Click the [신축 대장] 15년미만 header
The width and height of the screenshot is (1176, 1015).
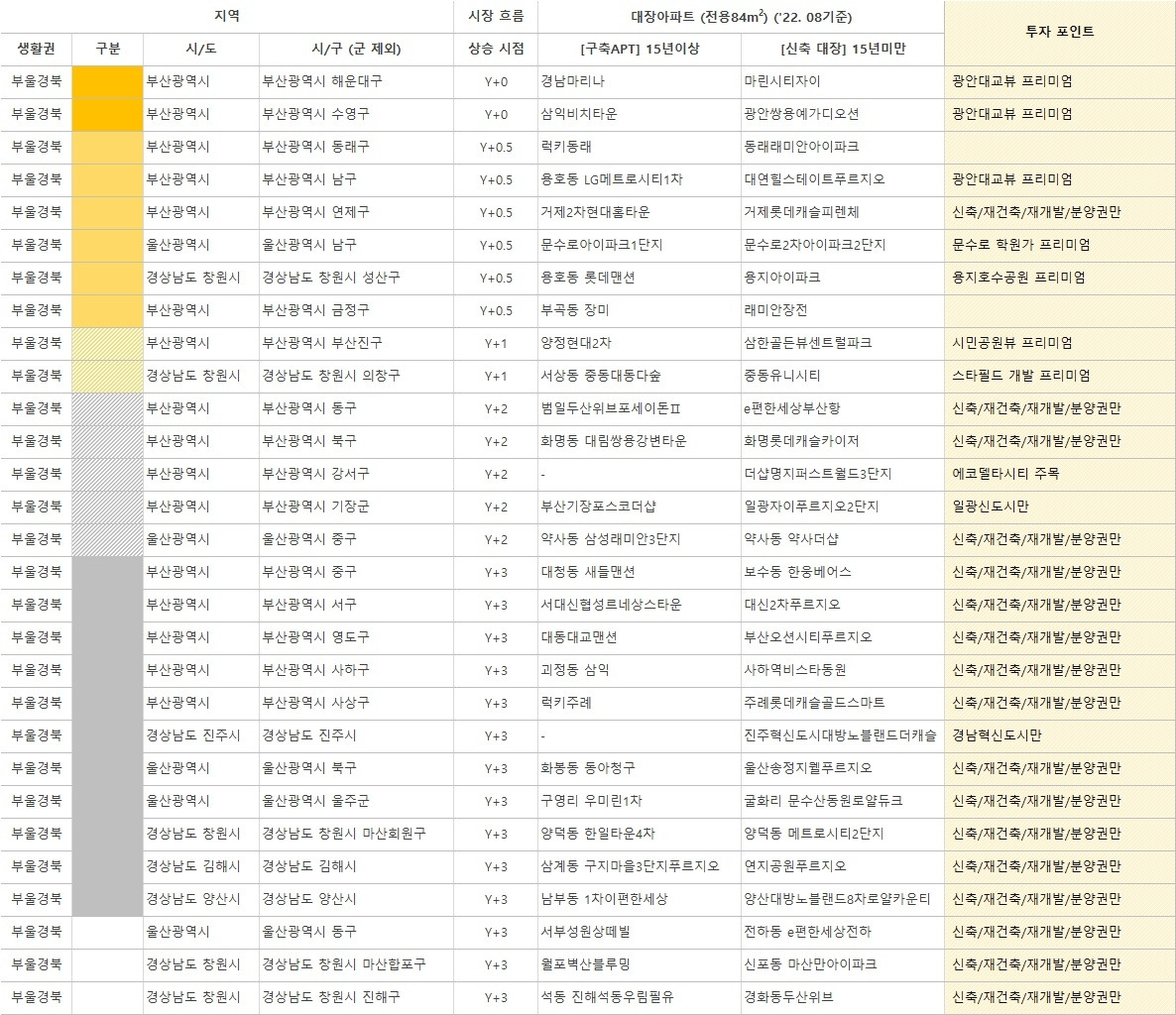click(x=842, y=50)
